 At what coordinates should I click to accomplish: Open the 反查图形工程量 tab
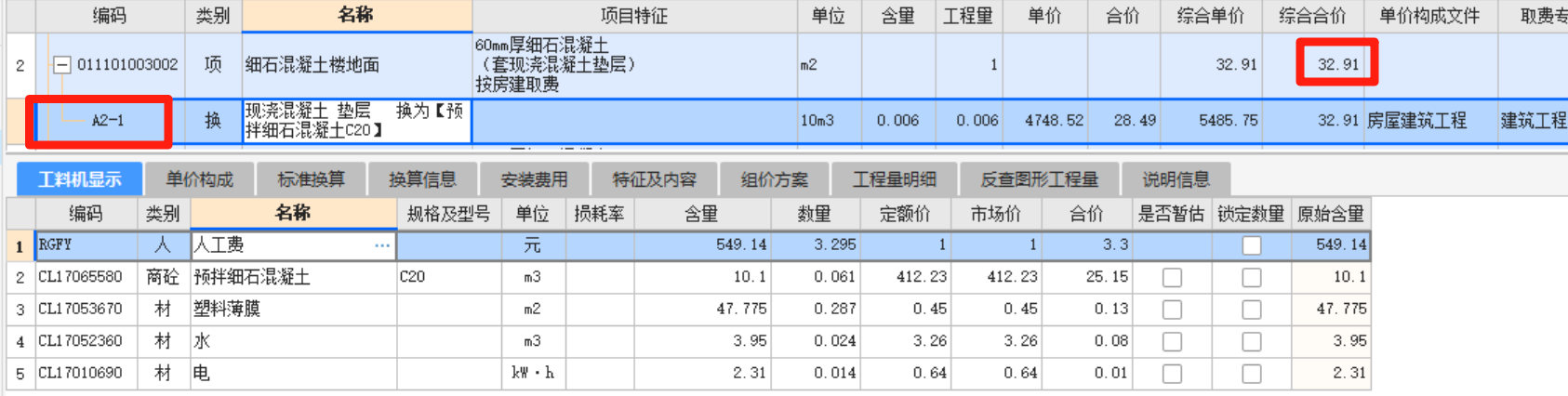1039,178
